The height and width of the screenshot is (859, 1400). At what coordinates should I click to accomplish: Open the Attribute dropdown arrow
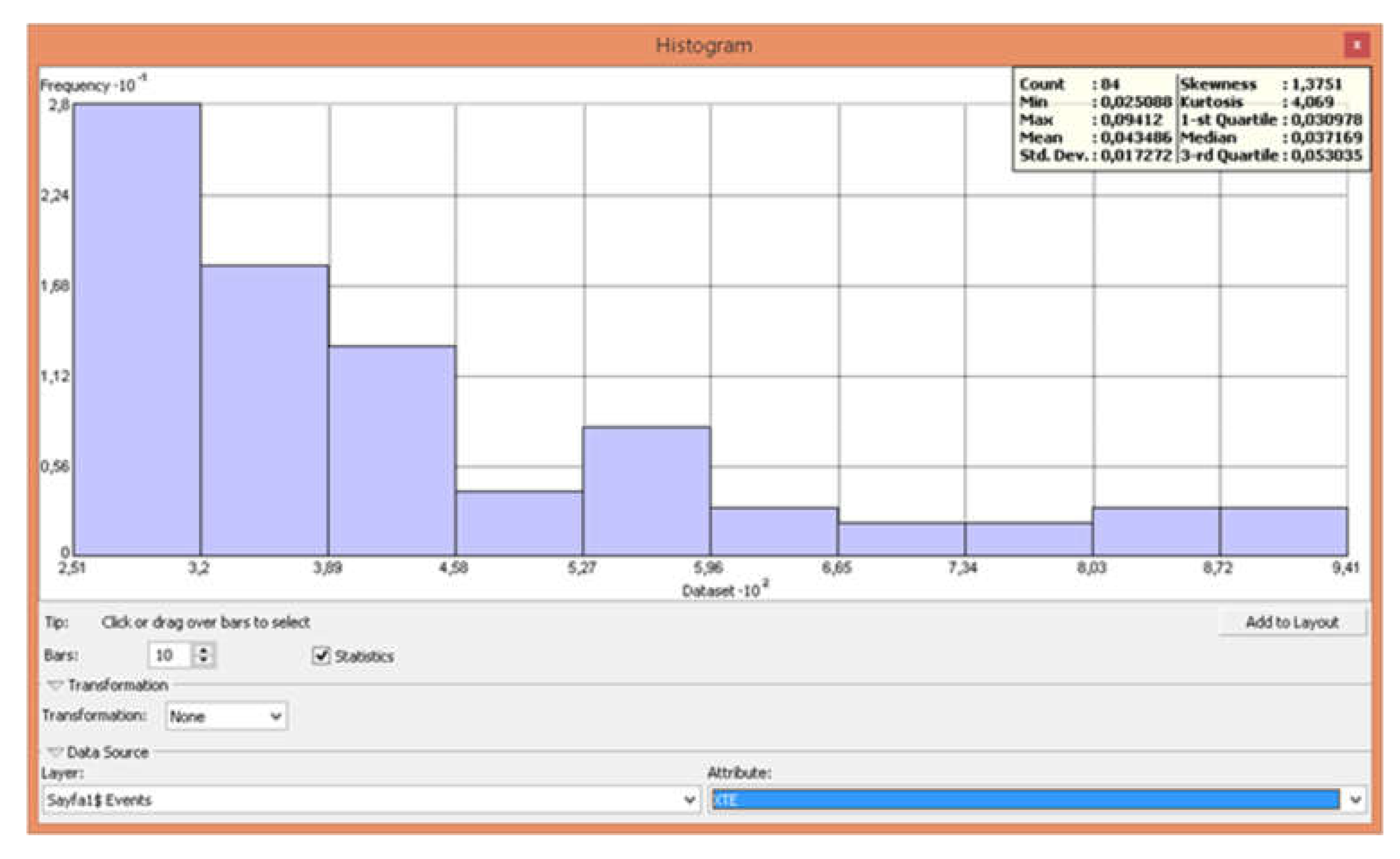(x=1356, y=800)
